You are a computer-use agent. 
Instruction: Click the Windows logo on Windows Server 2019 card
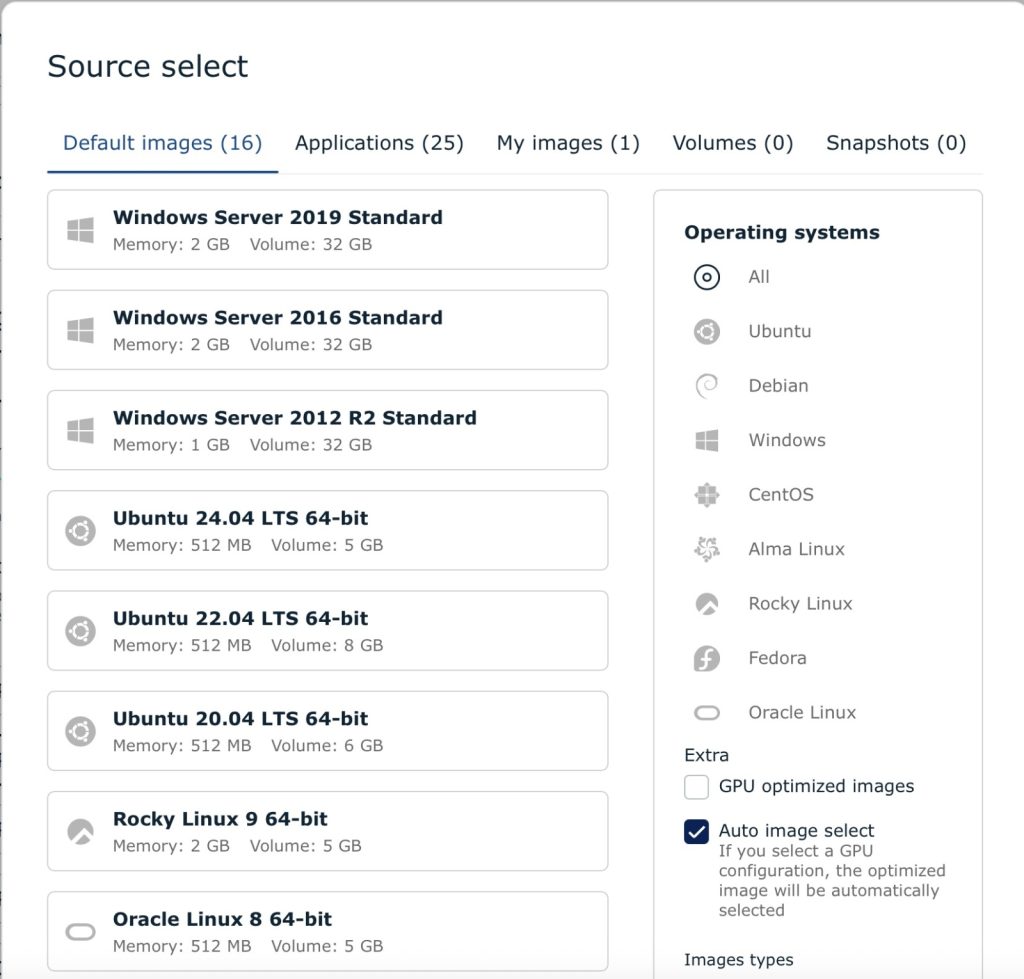click(80, 230)
